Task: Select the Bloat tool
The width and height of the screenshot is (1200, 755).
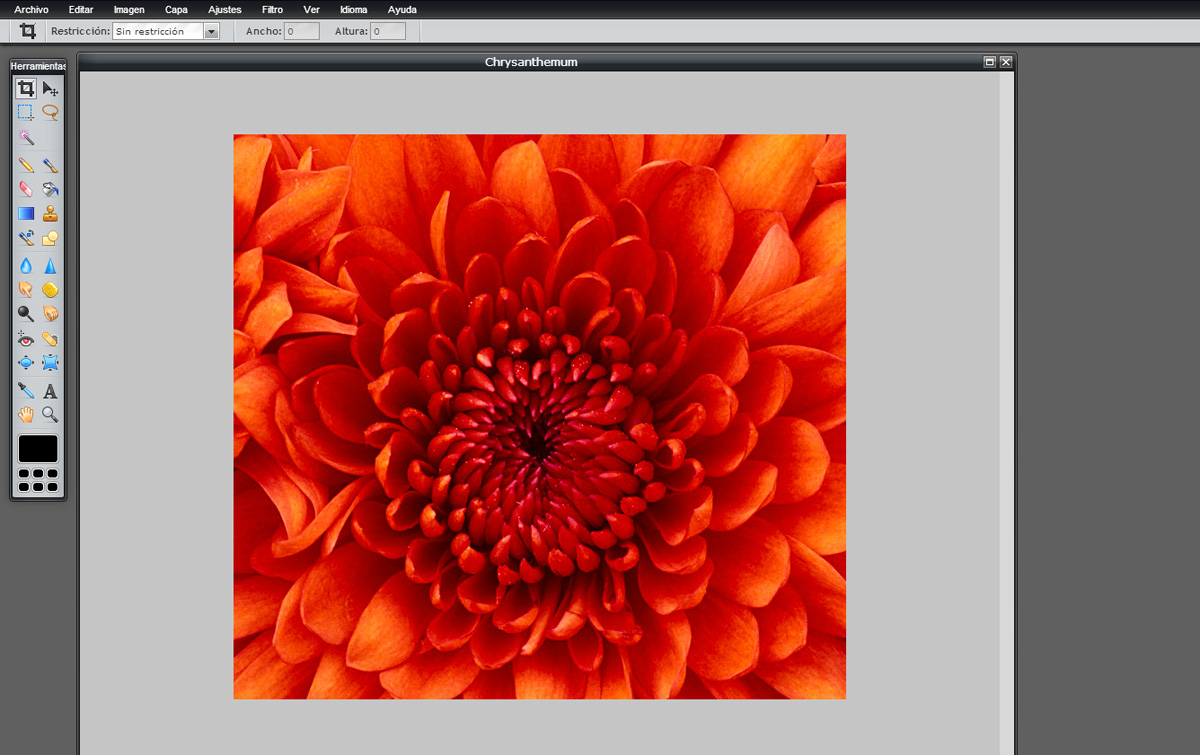Action: tap(26, 363)
